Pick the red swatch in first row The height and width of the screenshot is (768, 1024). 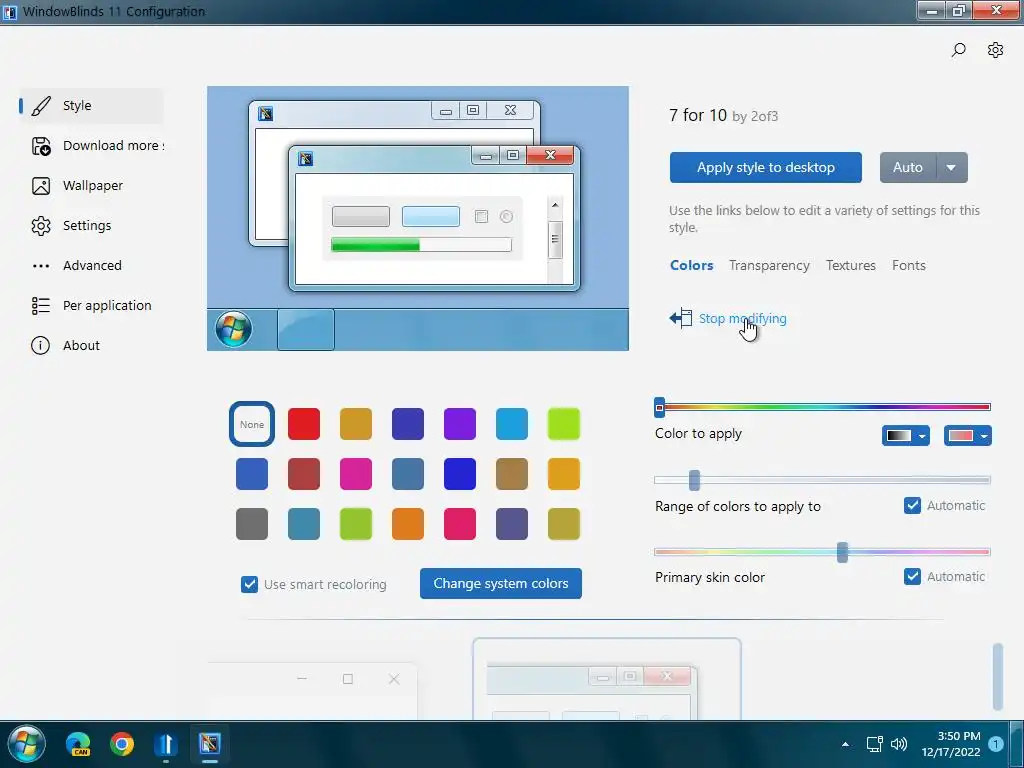click(x=304, y=424)
